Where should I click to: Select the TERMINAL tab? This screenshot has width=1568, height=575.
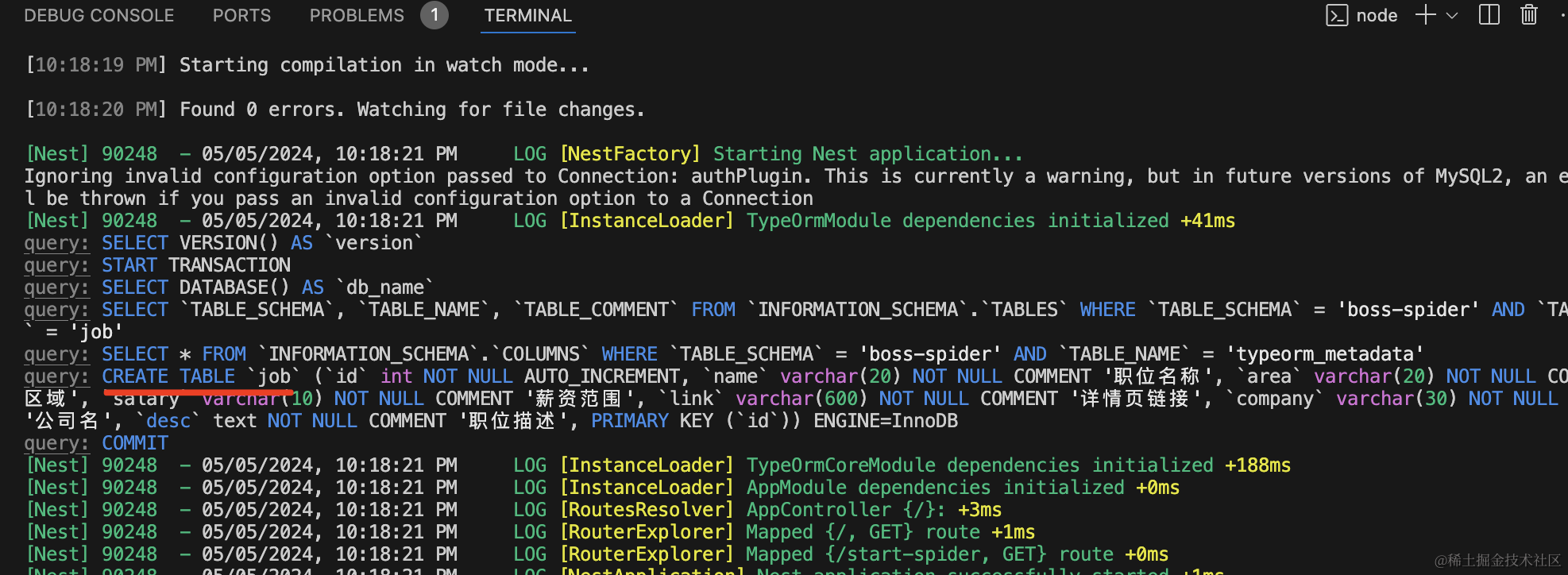(528, 15)
